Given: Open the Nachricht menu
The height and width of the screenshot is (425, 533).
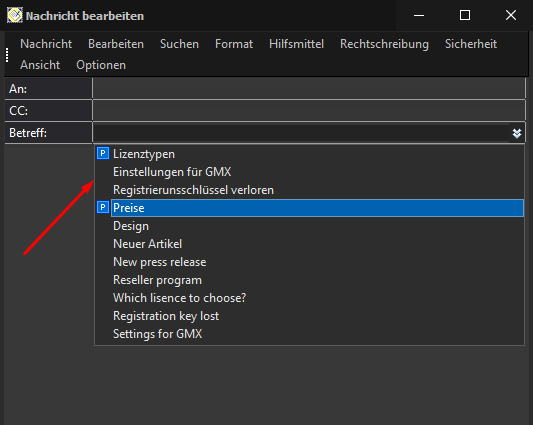Looking at the screenshot, I should (x=46, y=44).
